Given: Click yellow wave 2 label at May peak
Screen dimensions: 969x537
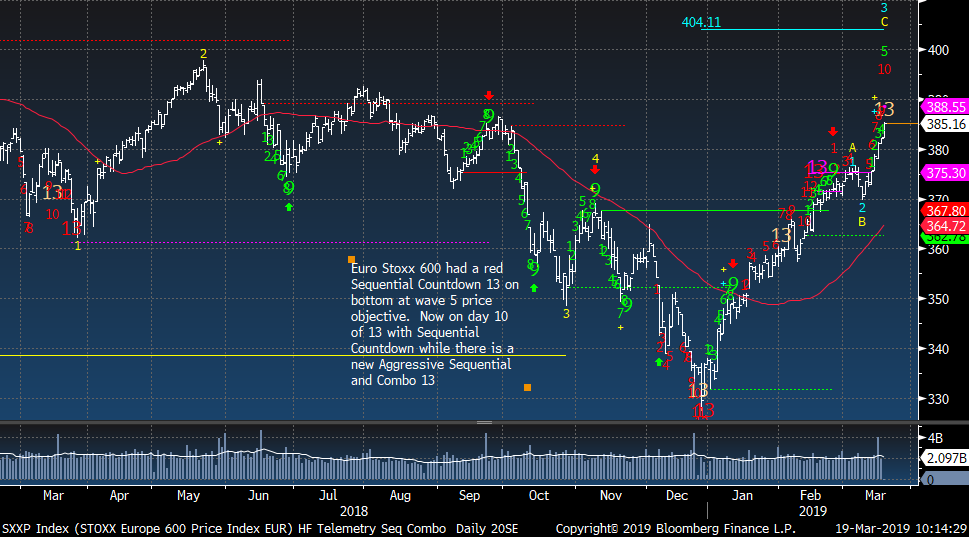Looking at the screenshot, I should point(203,54).
